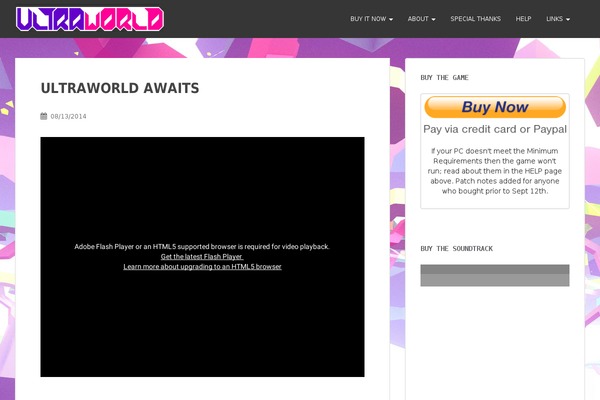The height and width of the screenshot is (400, 600).
Task: Open Learn more about upgrading to HTML5 browser
Action: point(202,266)
